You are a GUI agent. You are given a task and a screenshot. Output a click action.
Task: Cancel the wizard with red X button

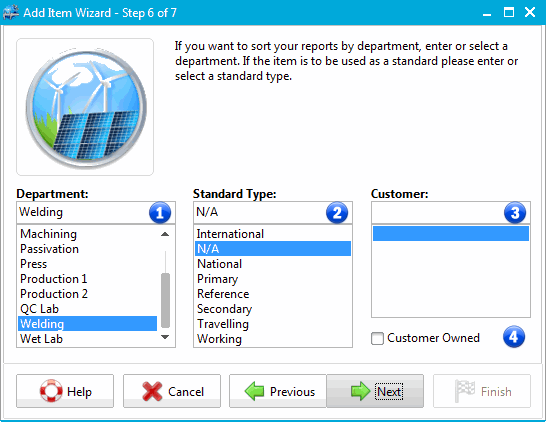[172, 391]
